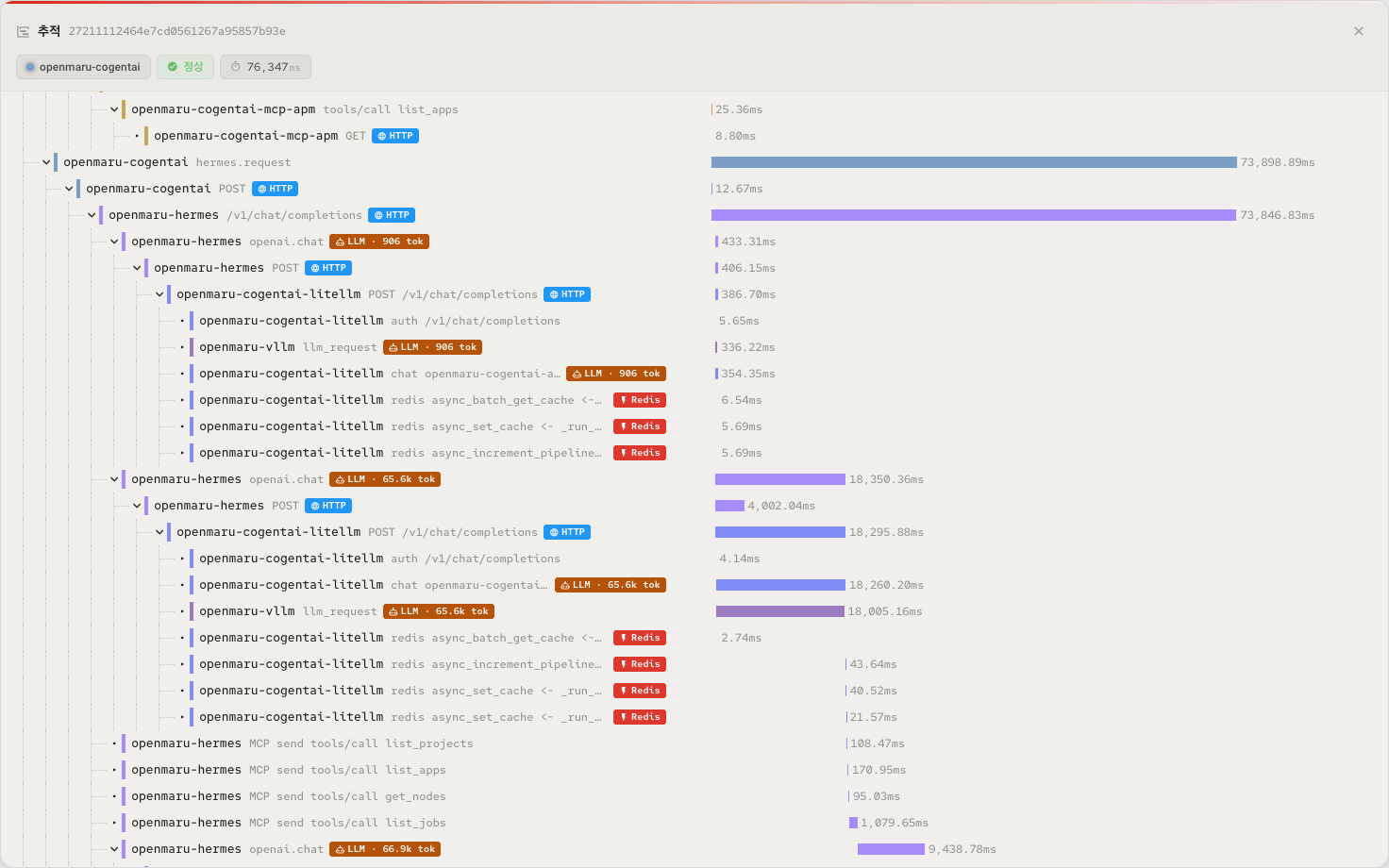The image size is (1389, 868).
Task: Click HTTP badge on openmaru-cogentai-mcp-apm GET row
Action: (x=395, y=136)
